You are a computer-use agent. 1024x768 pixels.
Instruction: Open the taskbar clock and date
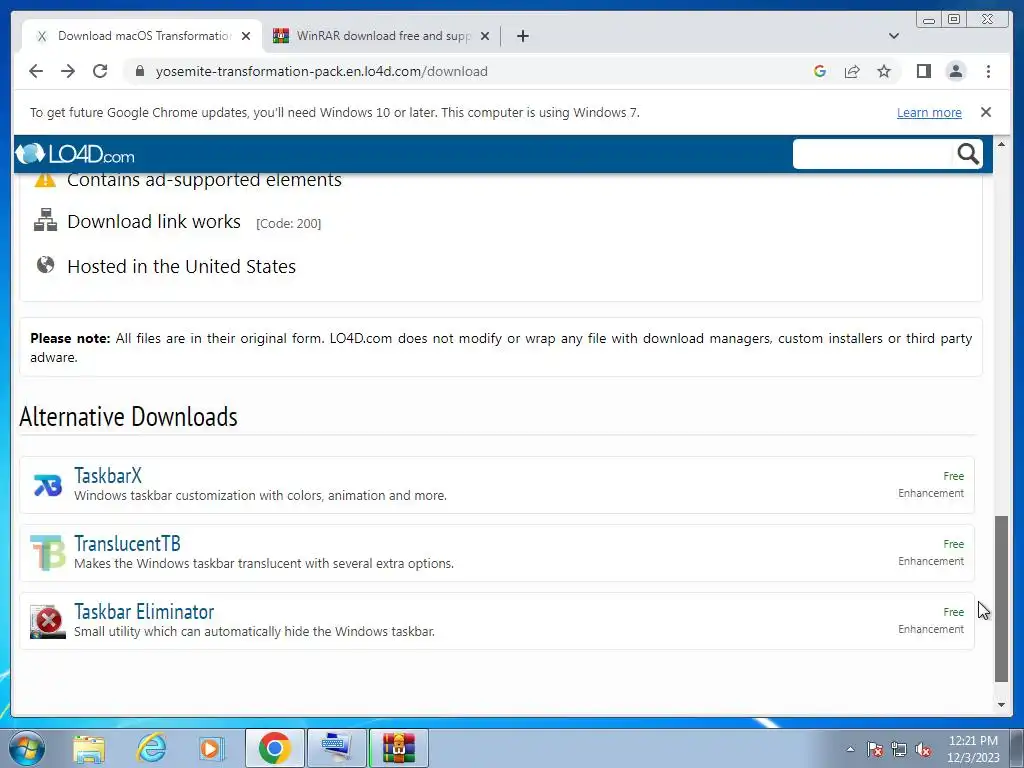(x=973, y=749)
